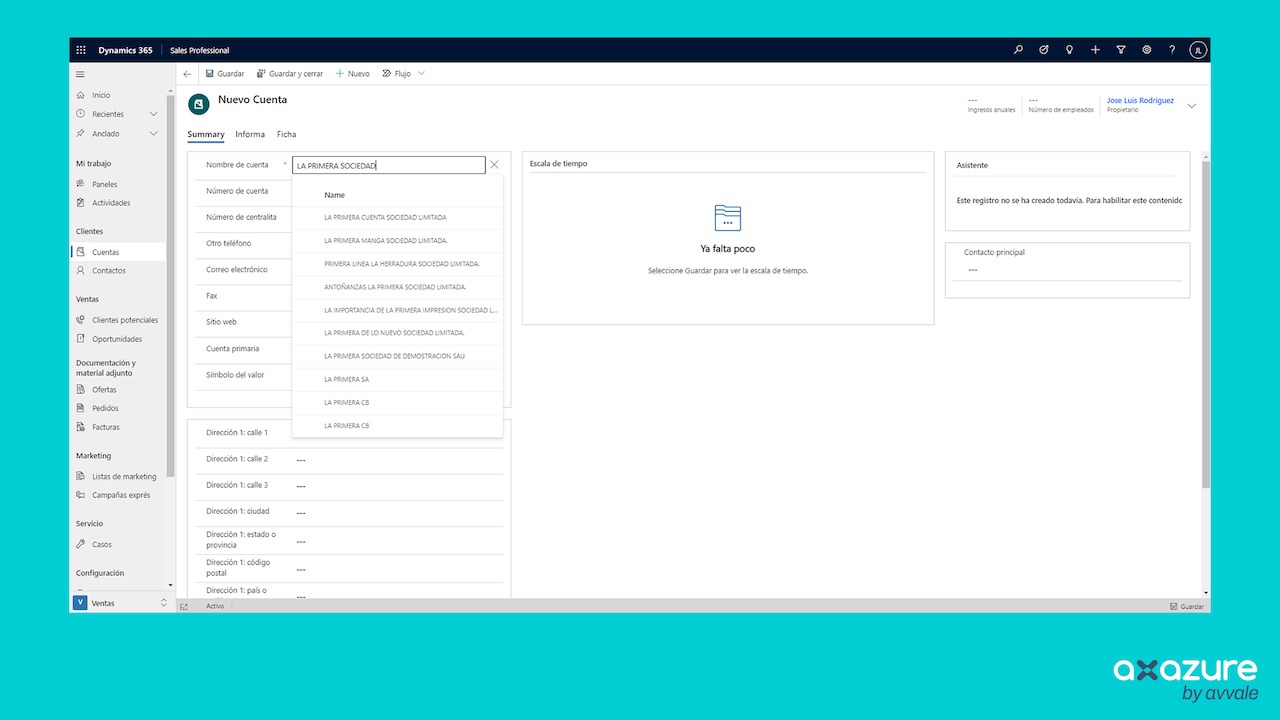
Task: Open the assistant lightbulb icon
Action: pos(1069,50)
